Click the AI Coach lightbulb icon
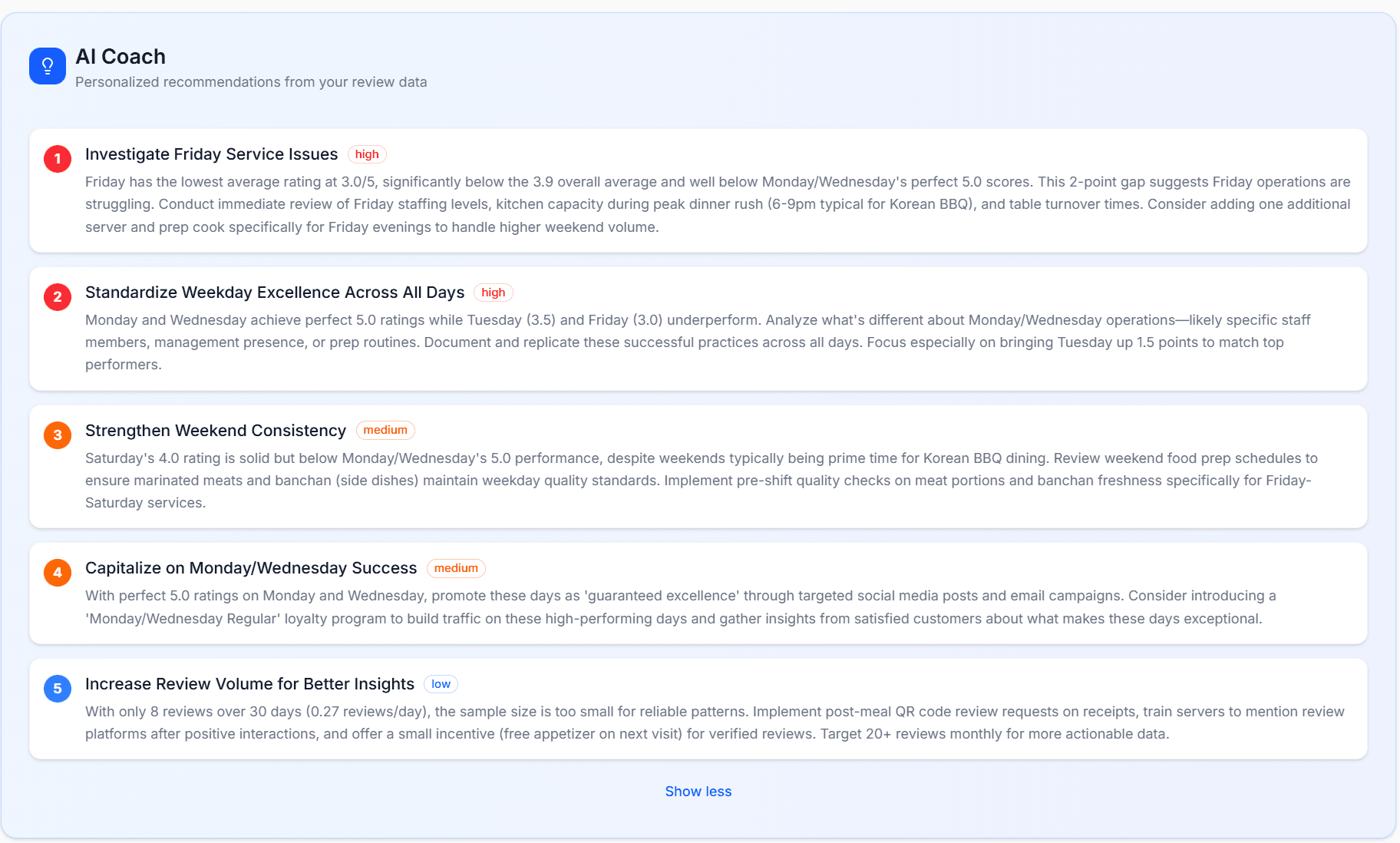Viewport: 1400px width, 843px height. pos(47,66)
